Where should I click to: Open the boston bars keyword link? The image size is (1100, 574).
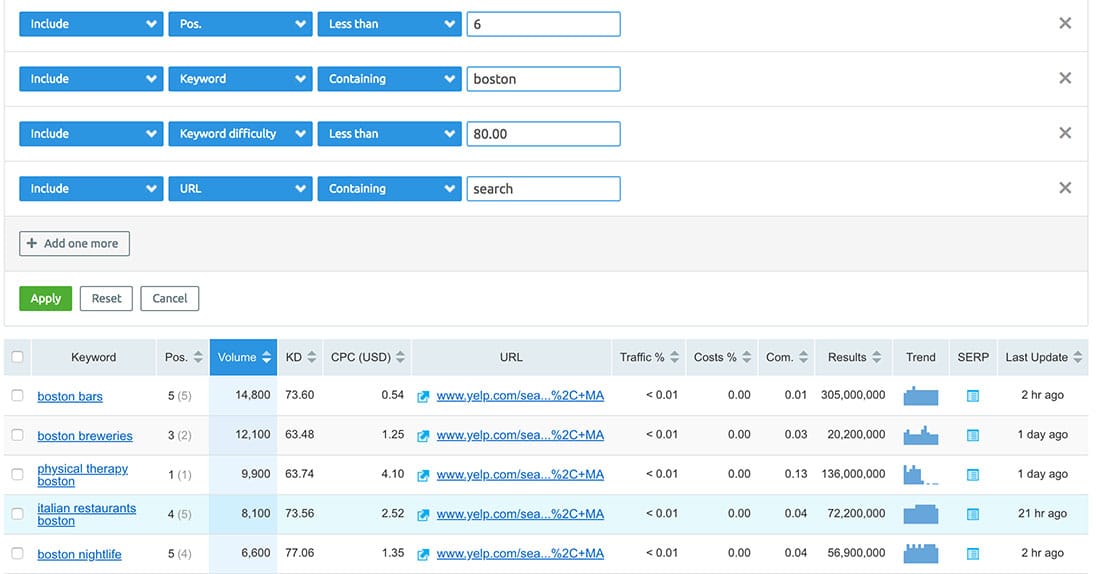click(70, 396)
